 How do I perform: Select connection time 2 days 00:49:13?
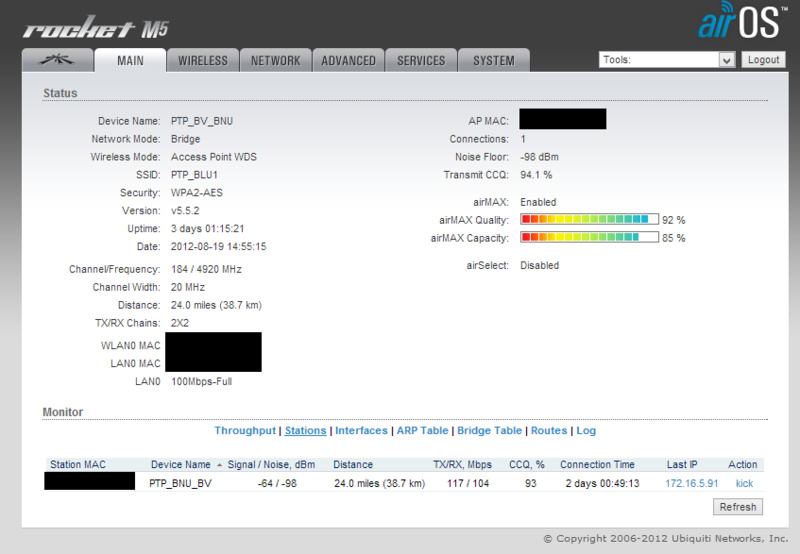[602, 483]
